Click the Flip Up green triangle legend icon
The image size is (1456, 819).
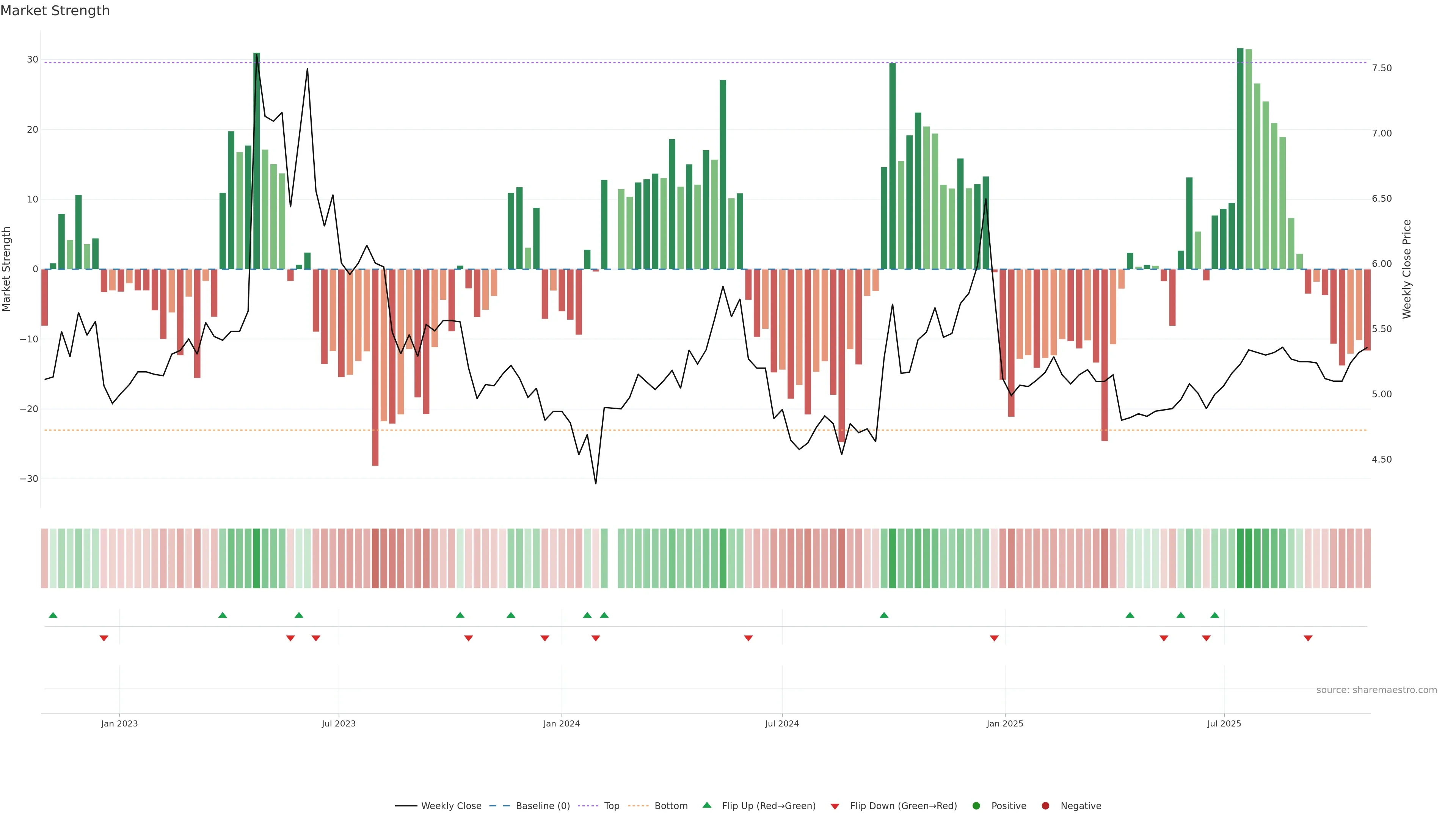point(706,805)
